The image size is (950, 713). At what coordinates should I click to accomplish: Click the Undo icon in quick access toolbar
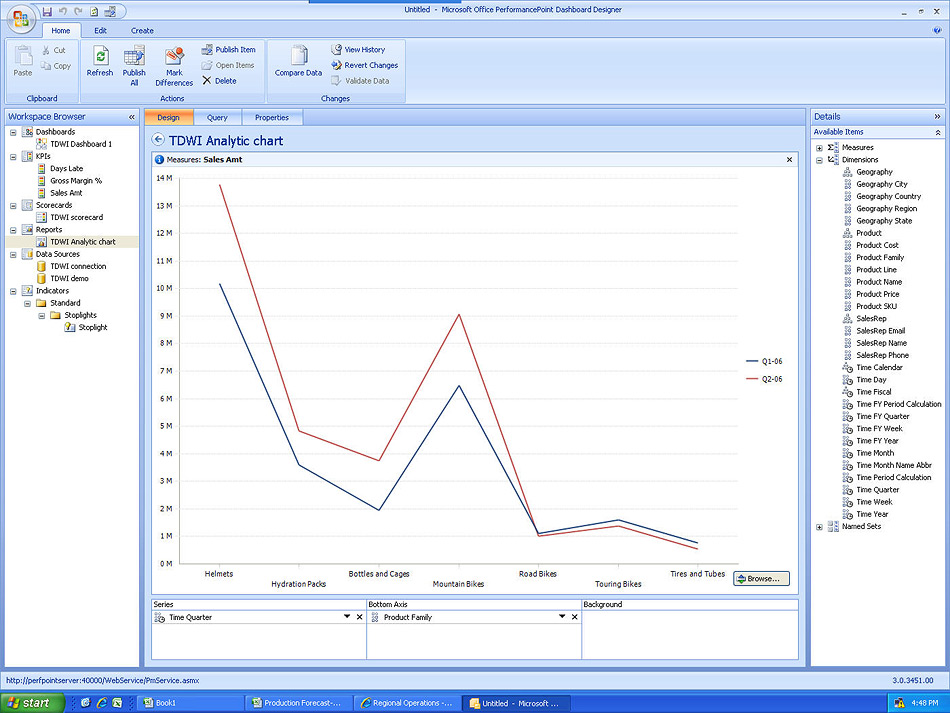pos(62,11)
